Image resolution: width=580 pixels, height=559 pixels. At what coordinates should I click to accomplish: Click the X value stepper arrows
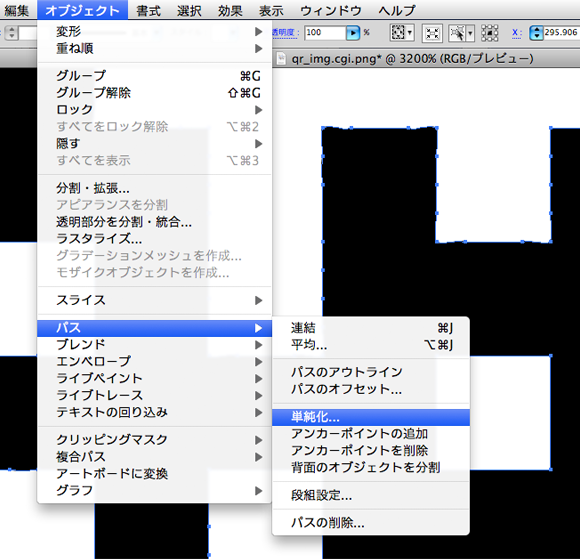tap(536, 33)
